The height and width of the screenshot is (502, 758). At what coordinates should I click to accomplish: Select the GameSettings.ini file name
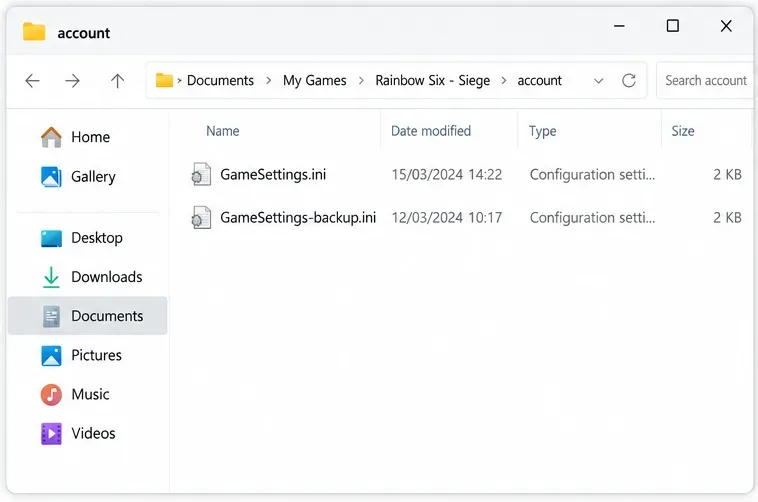point(273,175)
